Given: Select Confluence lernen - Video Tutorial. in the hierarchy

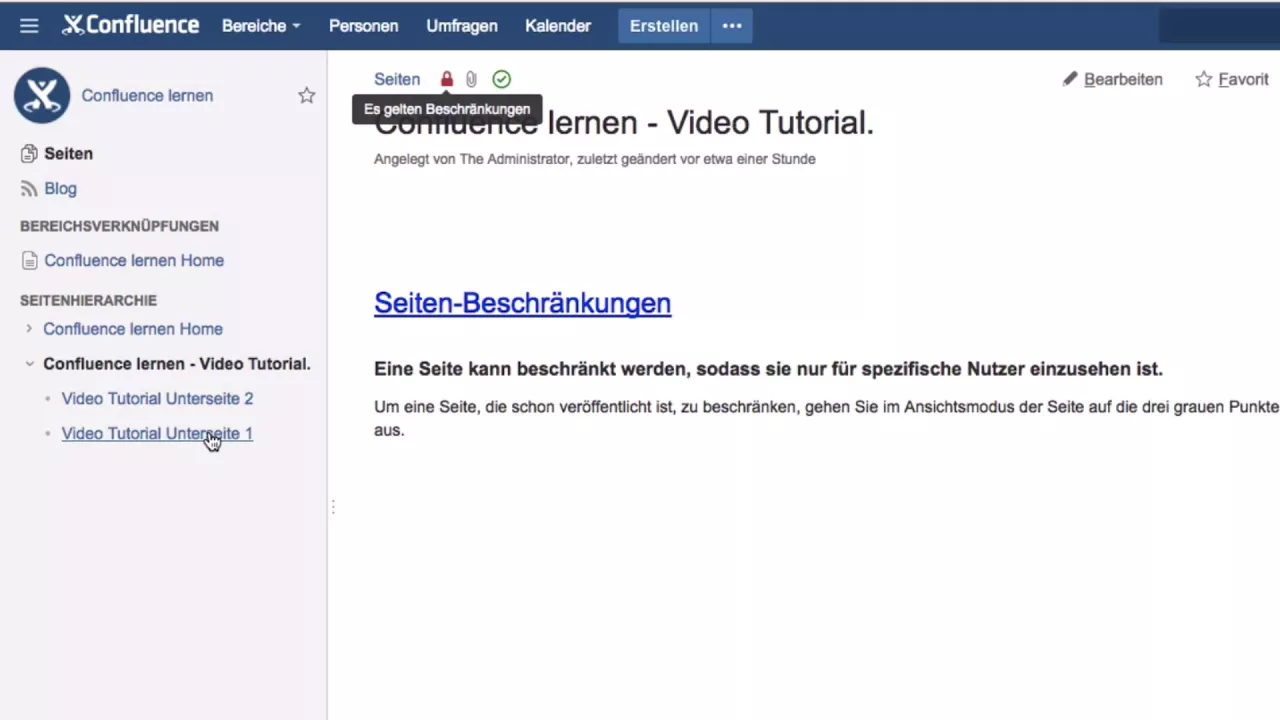Looking at the screenshot, I should (x=177, y=364).
